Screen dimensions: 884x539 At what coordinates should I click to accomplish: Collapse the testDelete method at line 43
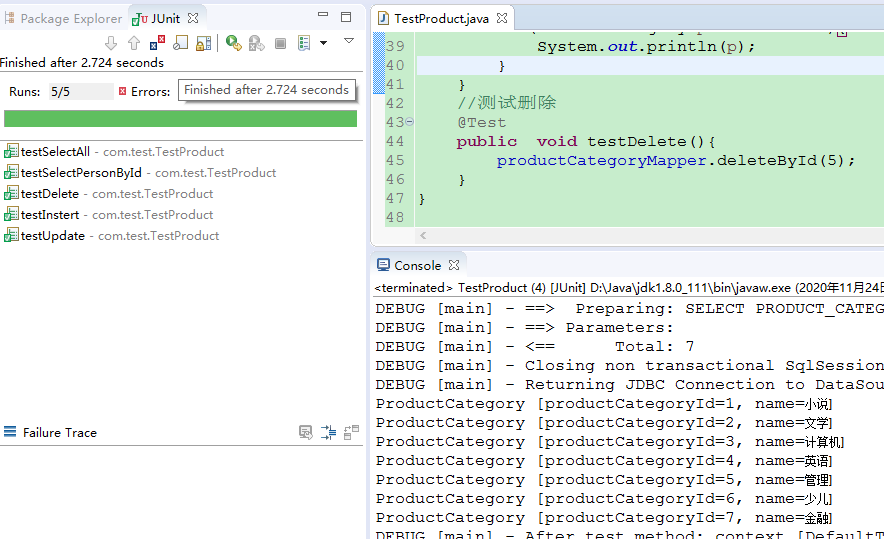point(410,121)
